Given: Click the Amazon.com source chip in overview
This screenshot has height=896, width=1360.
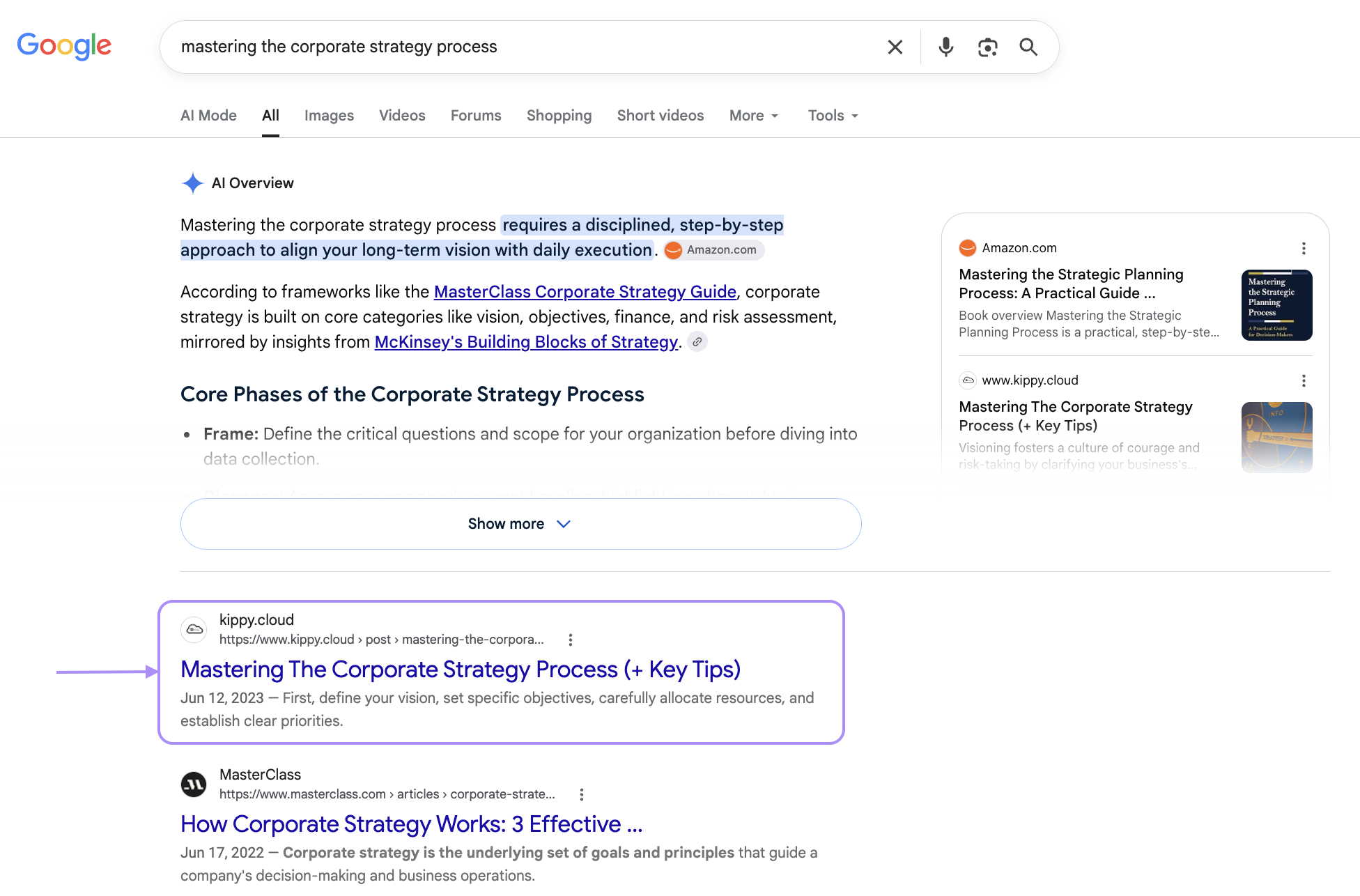Looking at the screenshot, I should (x=713, y=250).
